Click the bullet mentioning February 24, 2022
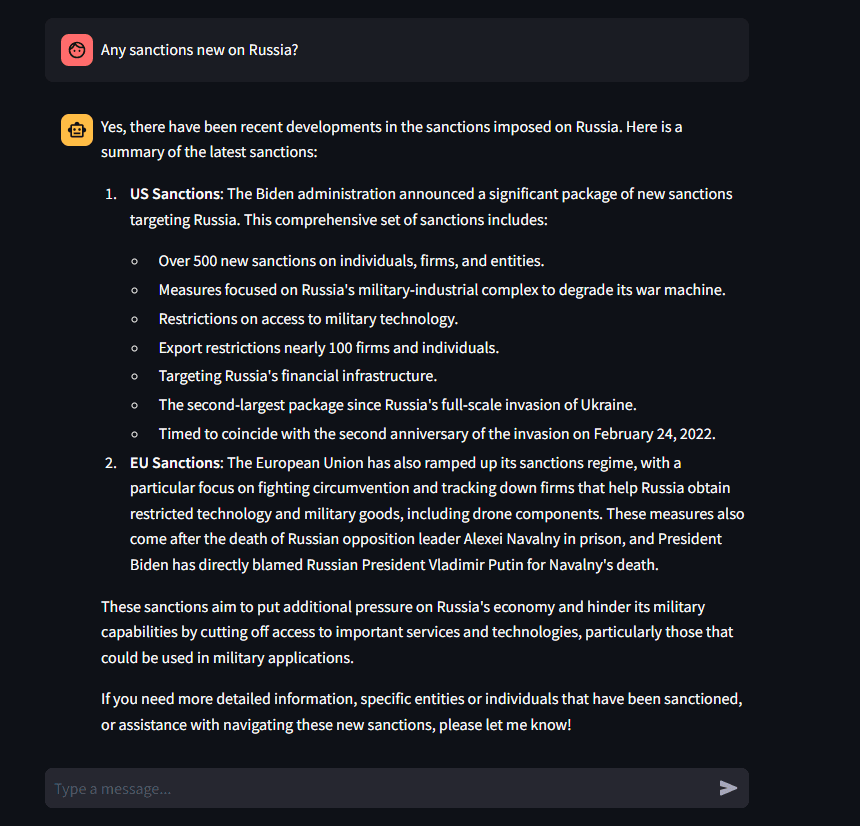This screenshot has height=826, width=860. point(436,434)
